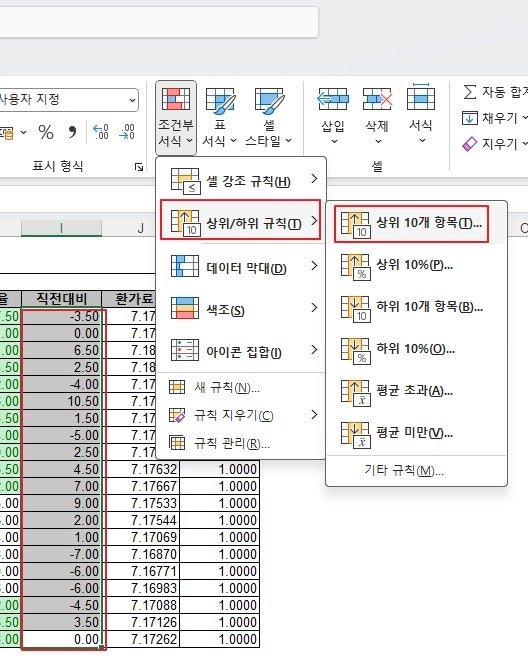Click the decrease decimal icon
This screenshot has width=528, height=664.
(x=127, y=132)
